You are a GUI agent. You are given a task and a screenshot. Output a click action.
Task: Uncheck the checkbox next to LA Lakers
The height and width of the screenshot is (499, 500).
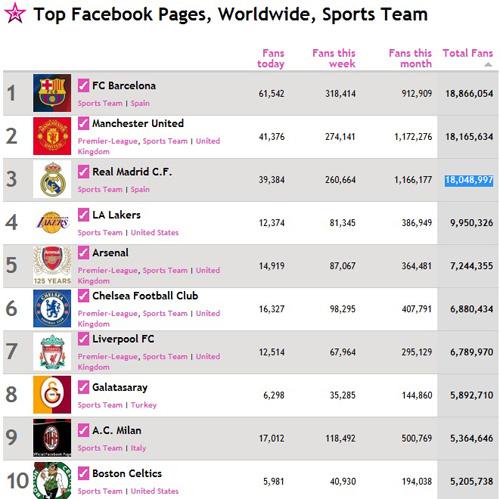tap(84, 215)
